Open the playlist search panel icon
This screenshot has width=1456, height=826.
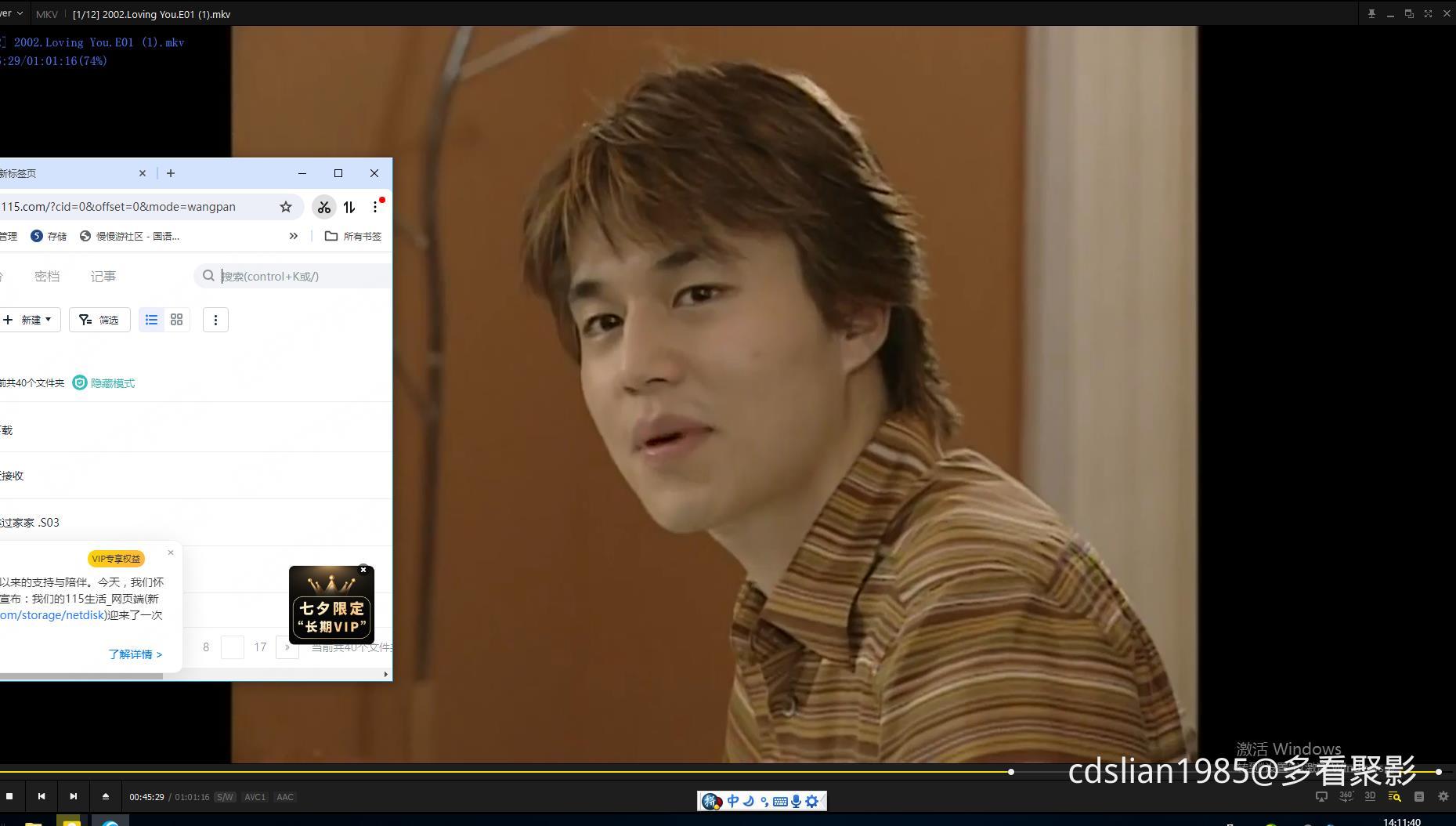point(1394,797)
